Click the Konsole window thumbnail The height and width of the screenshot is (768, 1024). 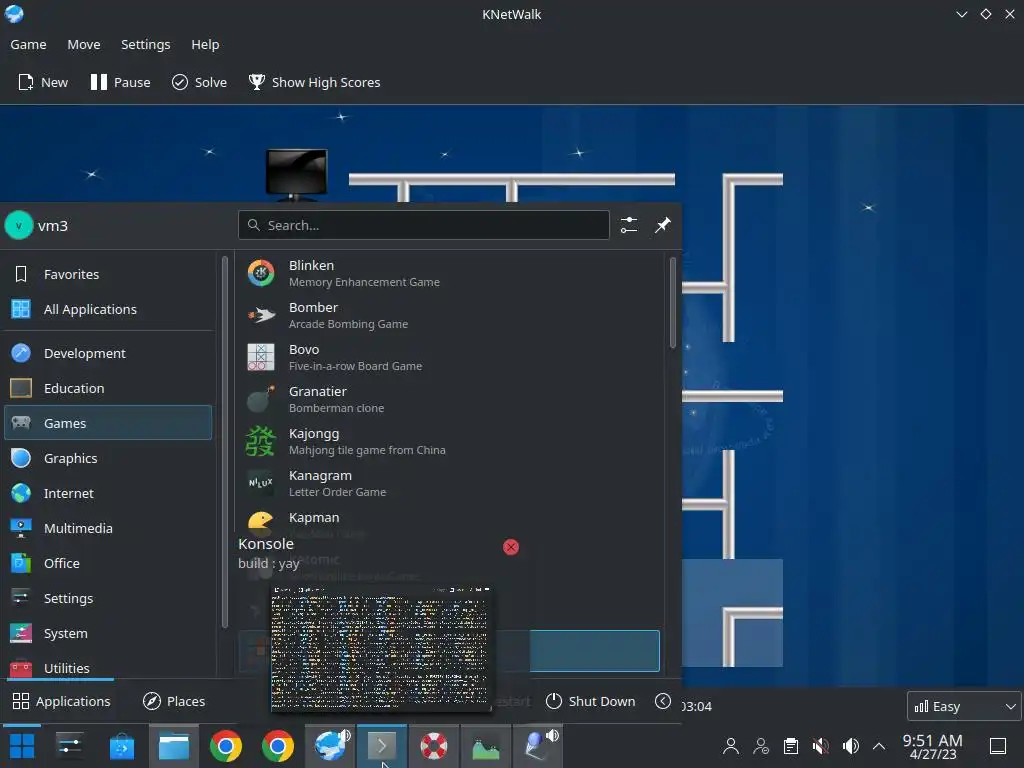click(381, 648)
